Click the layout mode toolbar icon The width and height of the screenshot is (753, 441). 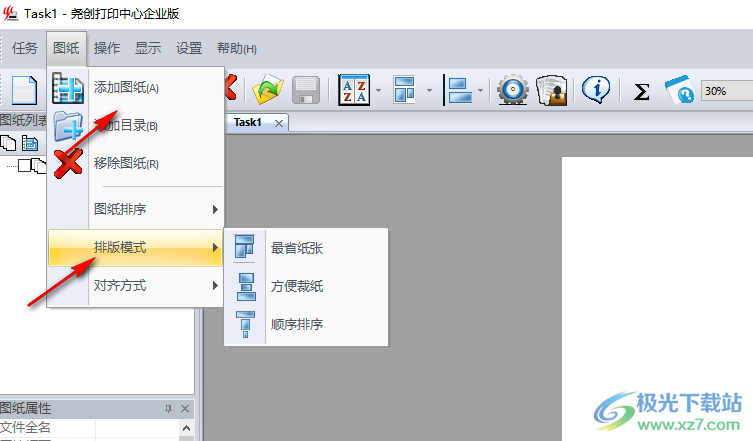[x=404, y=89]
